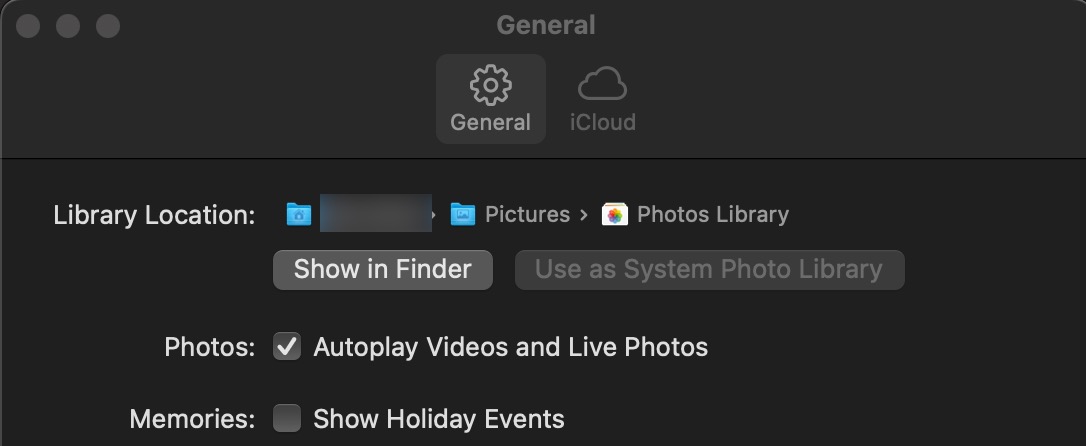Select the iCloud tab label
This screenshot has width=1086, height=446.
[603, 123]
